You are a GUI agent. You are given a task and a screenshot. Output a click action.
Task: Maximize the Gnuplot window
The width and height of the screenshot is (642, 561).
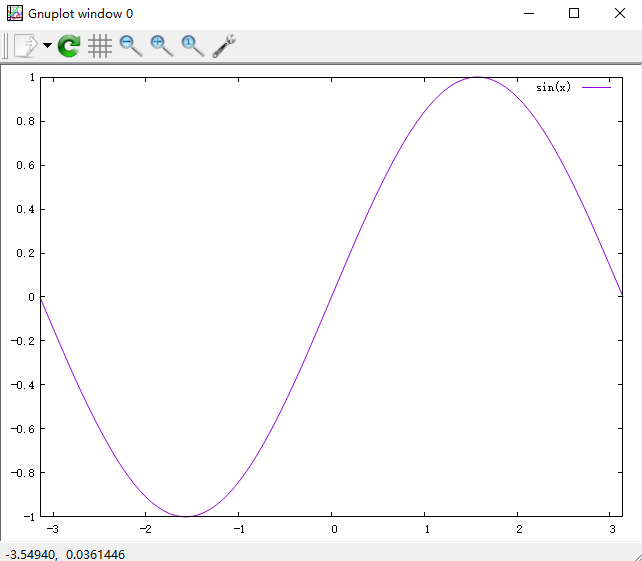[573, 13]
